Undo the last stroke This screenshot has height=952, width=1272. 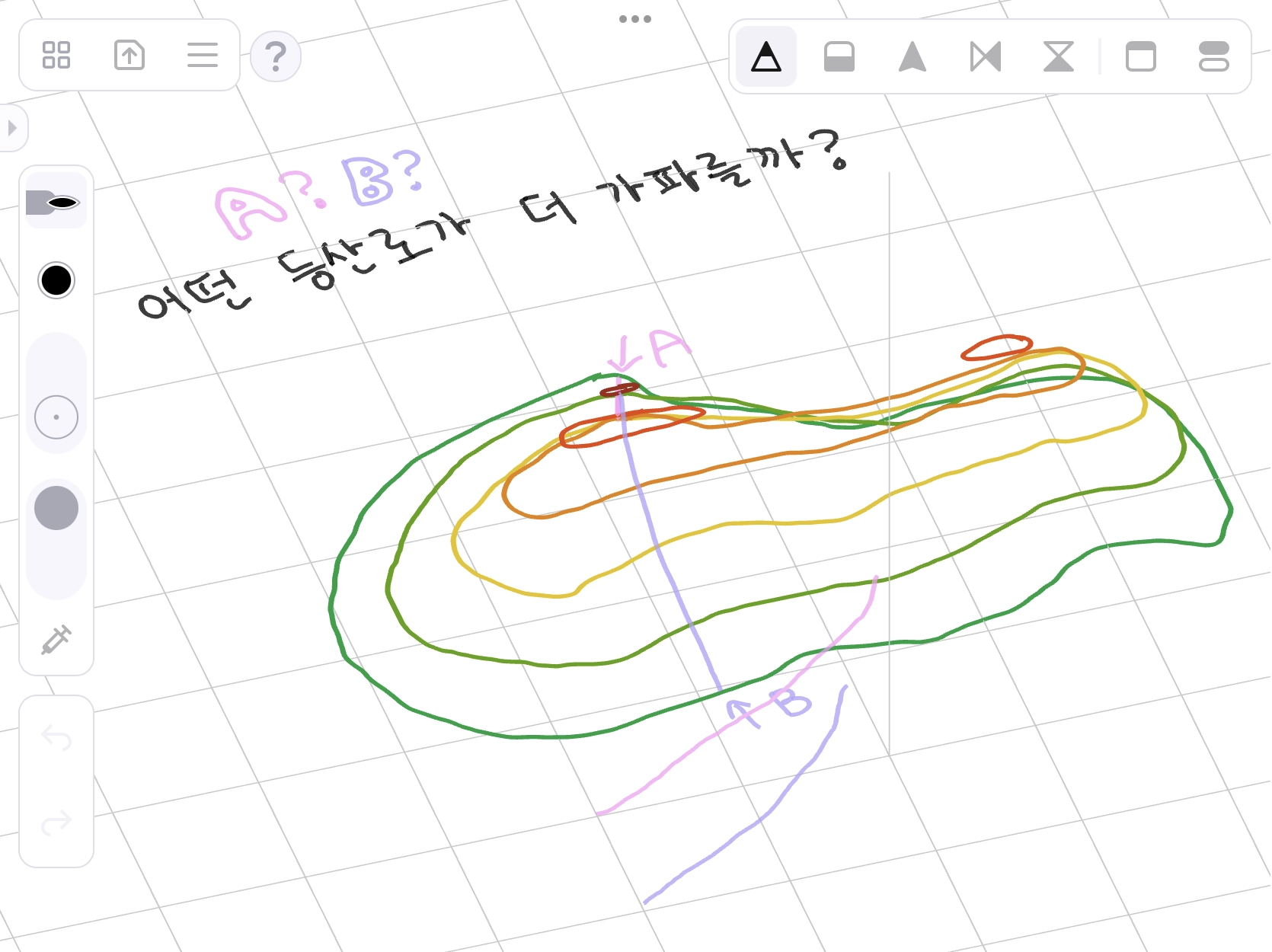[56, 737]
